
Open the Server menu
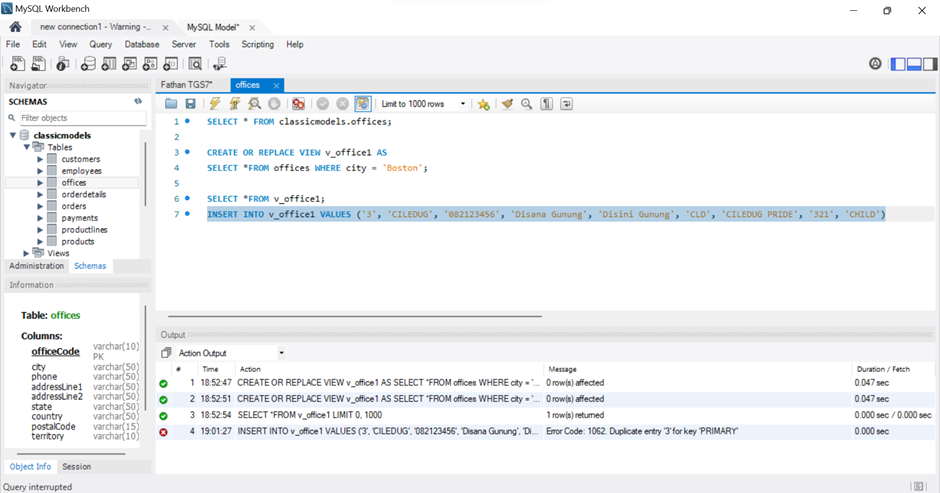pyautogui.click(x=183, y=44)
